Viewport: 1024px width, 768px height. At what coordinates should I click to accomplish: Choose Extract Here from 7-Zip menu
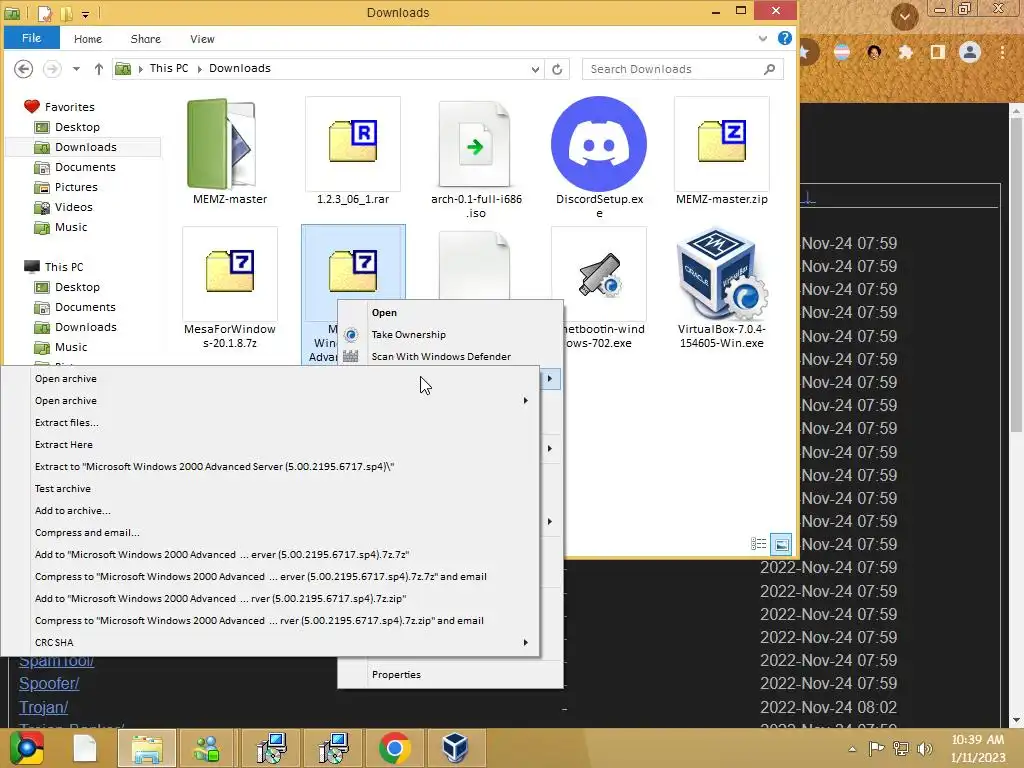(x=270, y=445)
